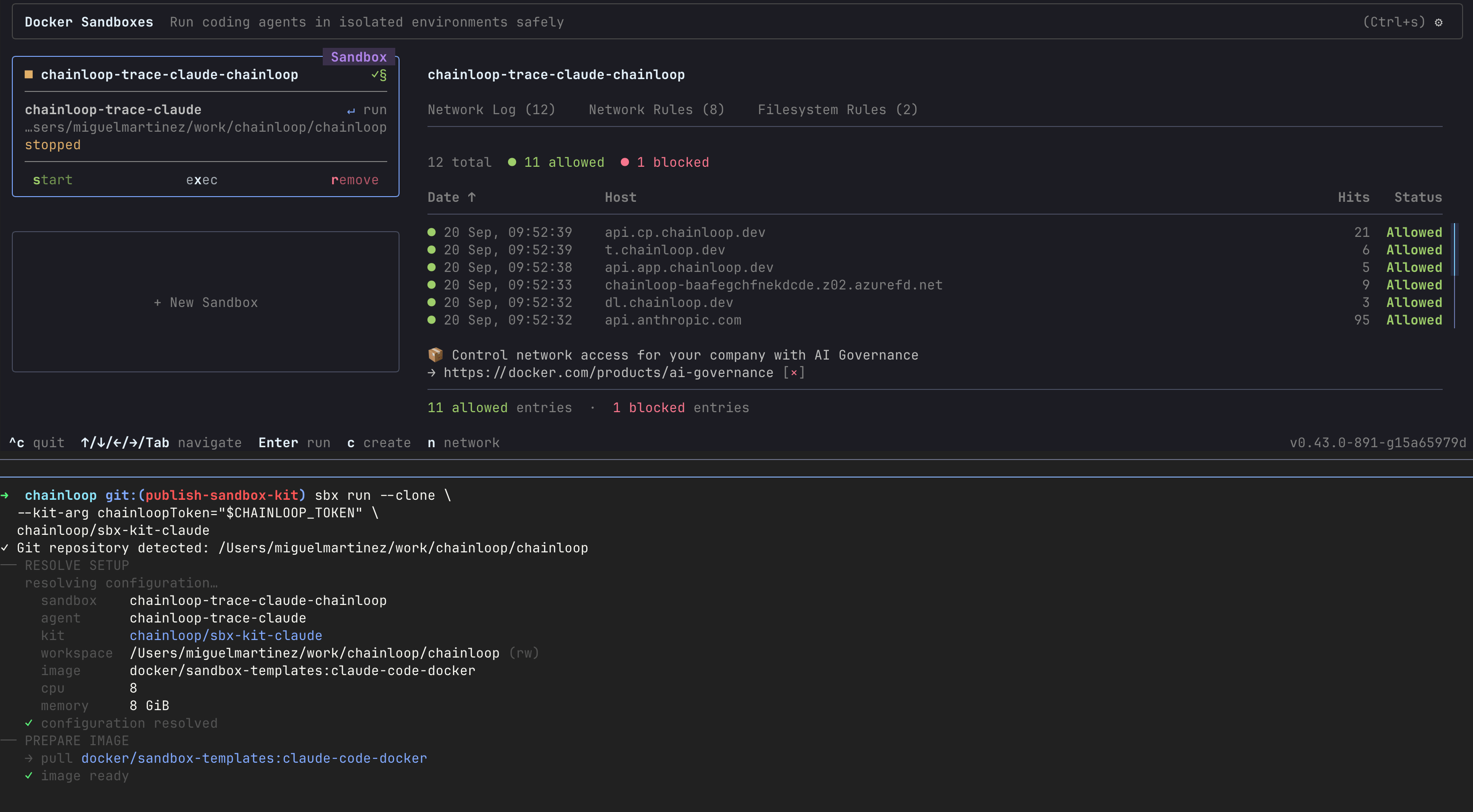The width and height of the screenshot is (1473, 812).
Task: Click red dot beside 1 blocked filter
Action: pos(625,162)
